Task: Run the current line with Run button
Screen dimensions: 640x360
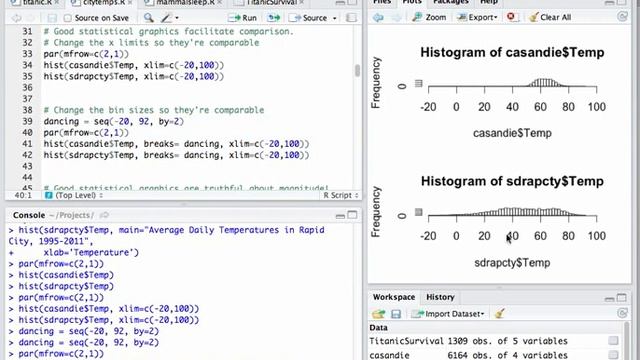Action: pos(242,18)
